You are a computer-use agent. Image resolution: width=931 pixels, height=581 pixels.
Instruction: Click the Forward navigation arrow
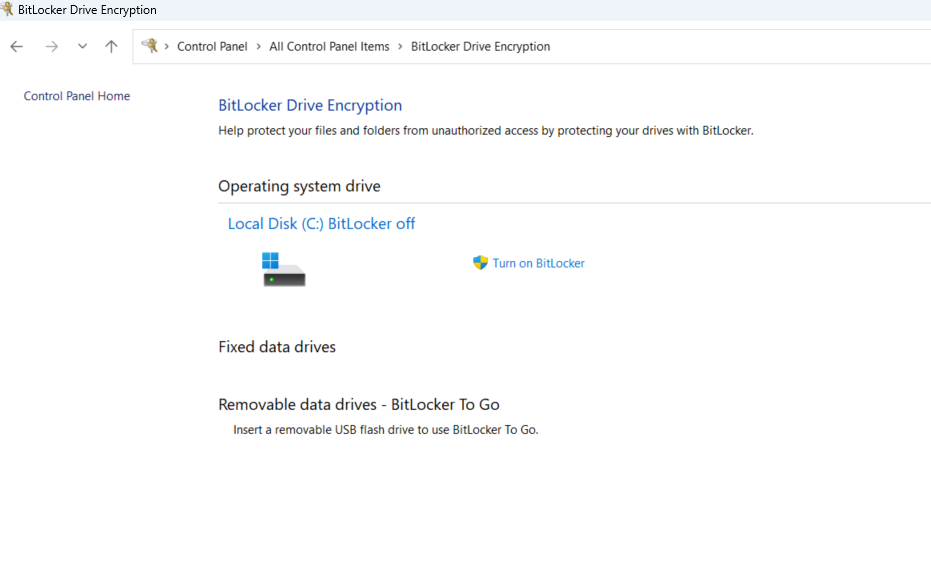(x=52, y=46)
